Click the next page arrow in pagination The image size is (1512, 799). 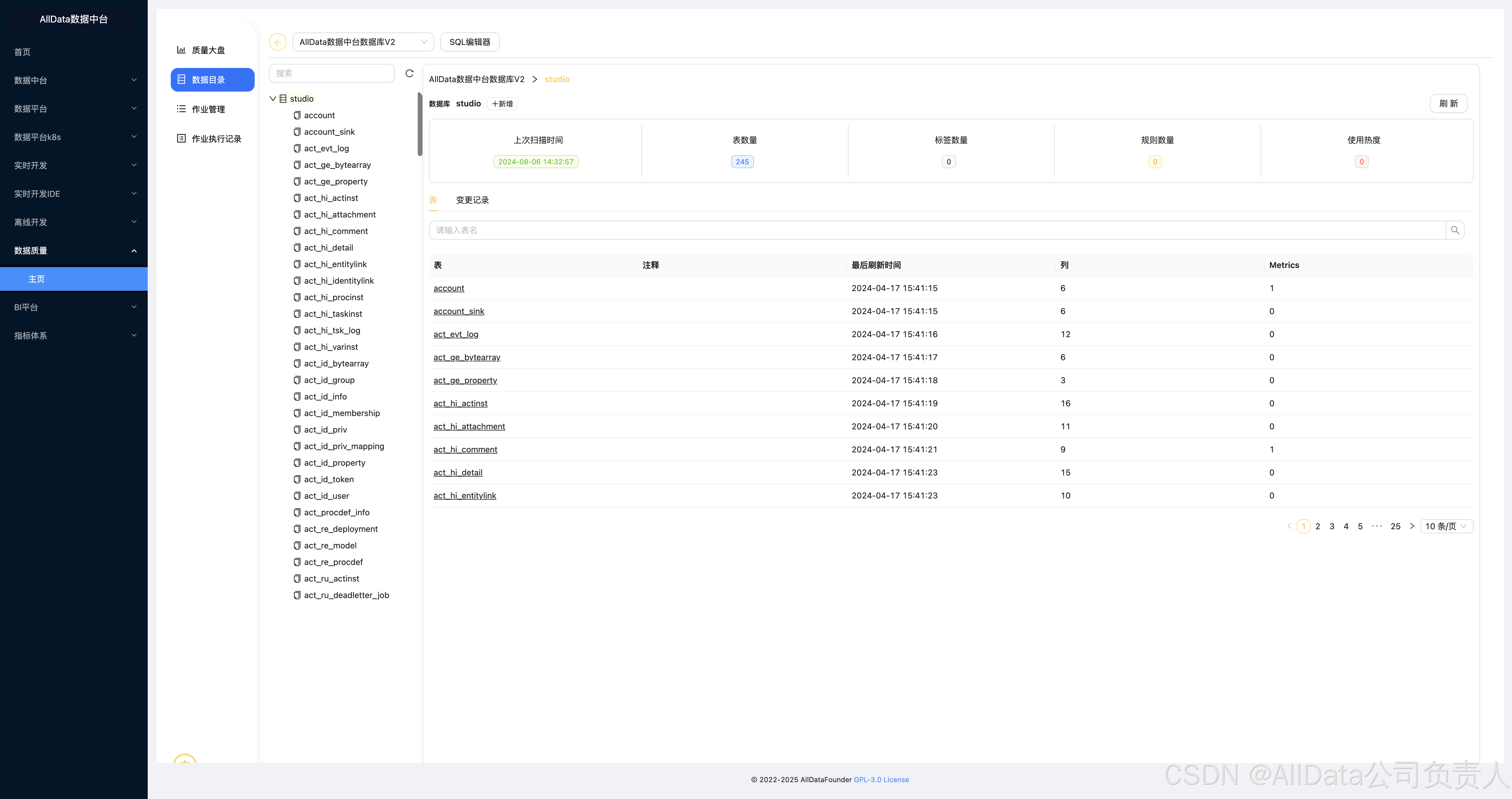pos(1412,526)
